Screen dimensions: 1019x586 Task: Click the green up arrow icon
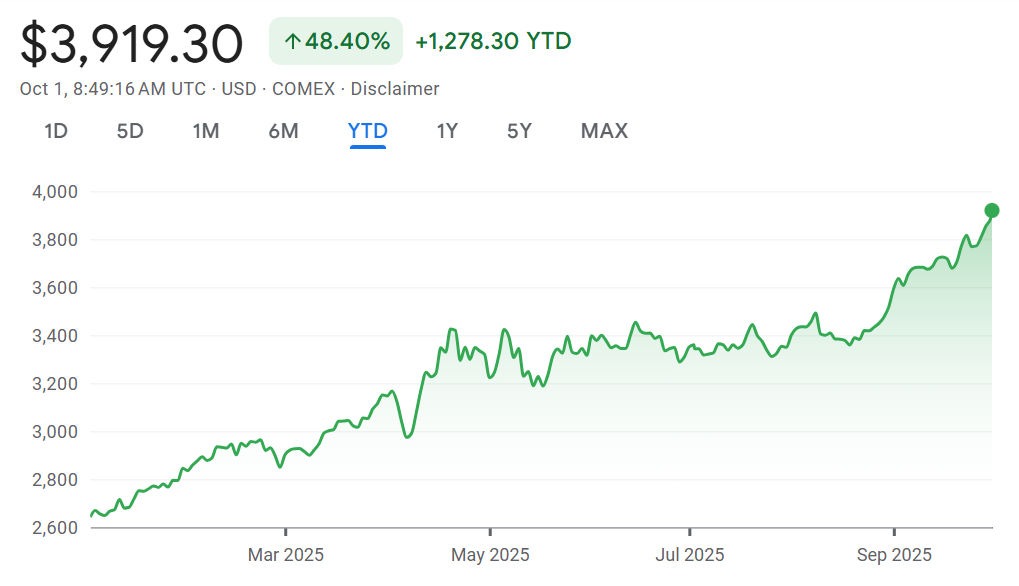tap(292, 42)
